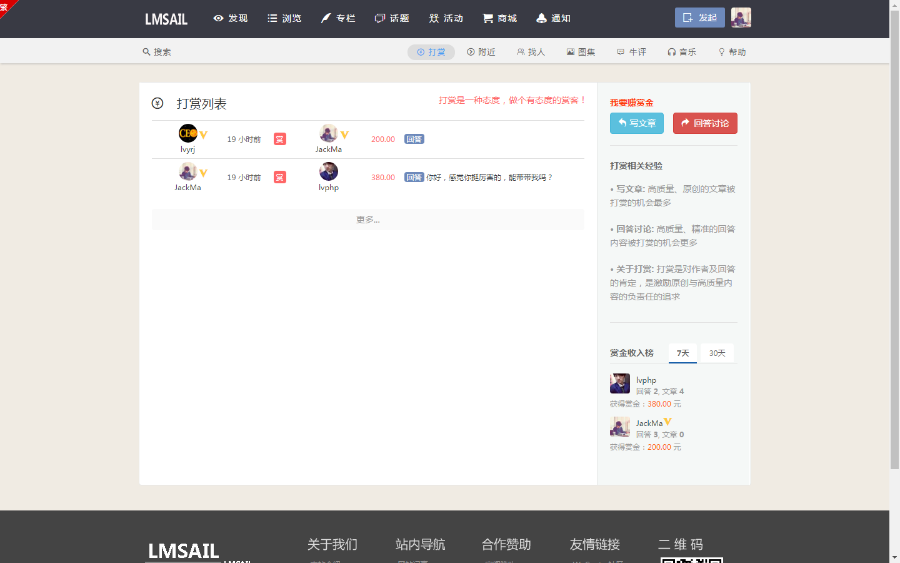This screenshot has height=563, width=900.
Task: Select the 7天 income ranking tab
Action: pos(683,353)
